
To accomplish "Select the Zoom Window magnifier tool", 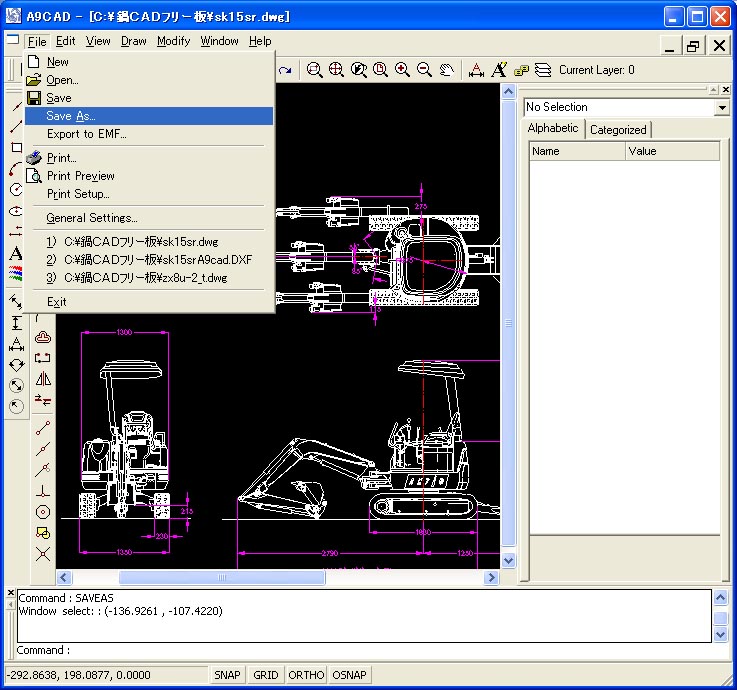I will tap(314, 70).
